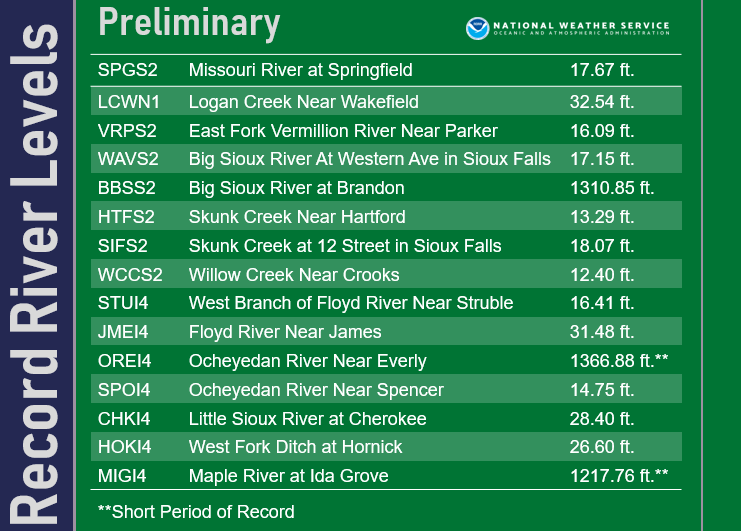Click 'Ocheyedan River Near Spencer'
Screen dimensions: 741x531
pyautogui.click(x=316, y=390)
